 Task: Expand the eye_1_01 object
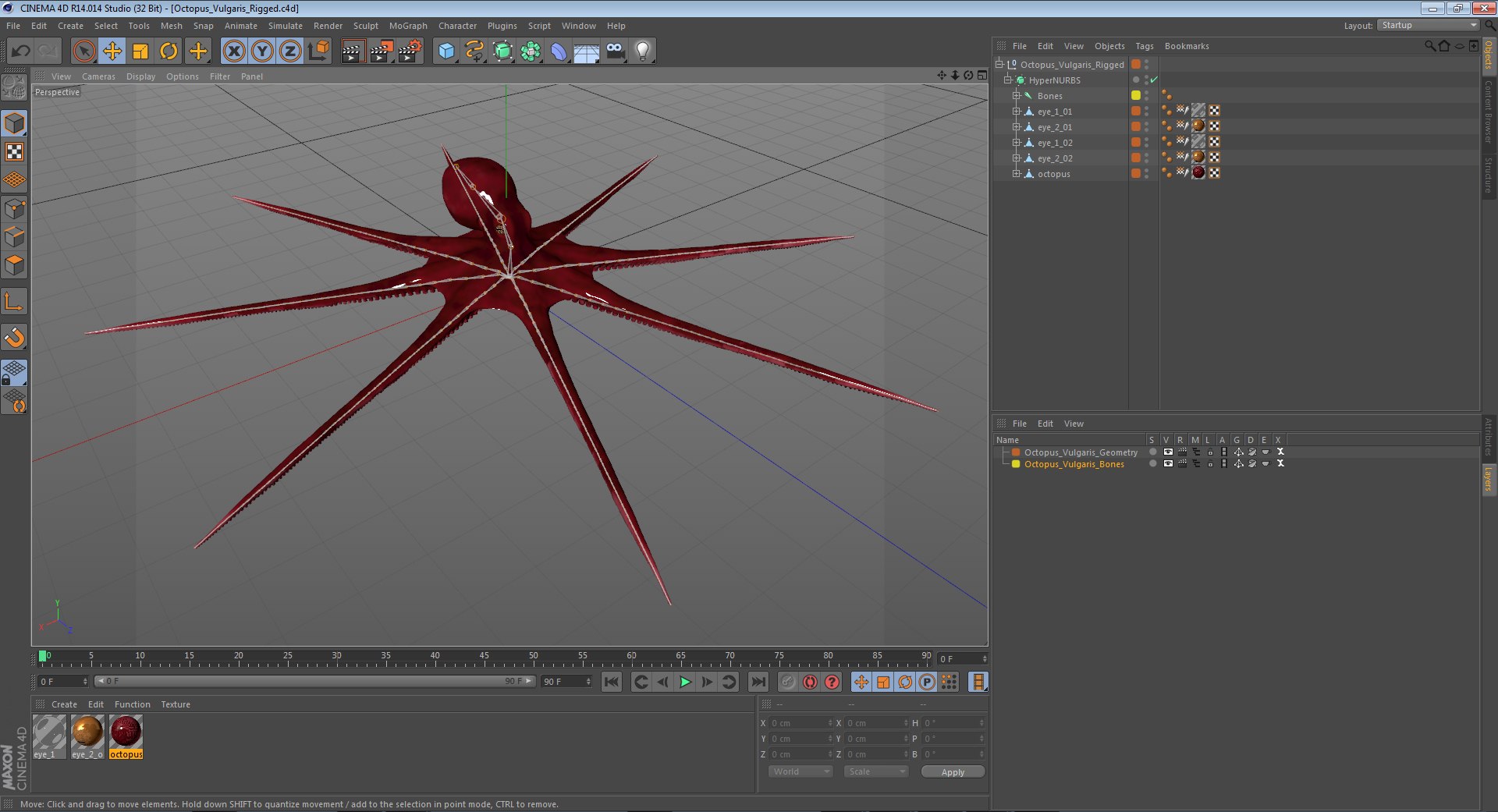[1016, 111]
